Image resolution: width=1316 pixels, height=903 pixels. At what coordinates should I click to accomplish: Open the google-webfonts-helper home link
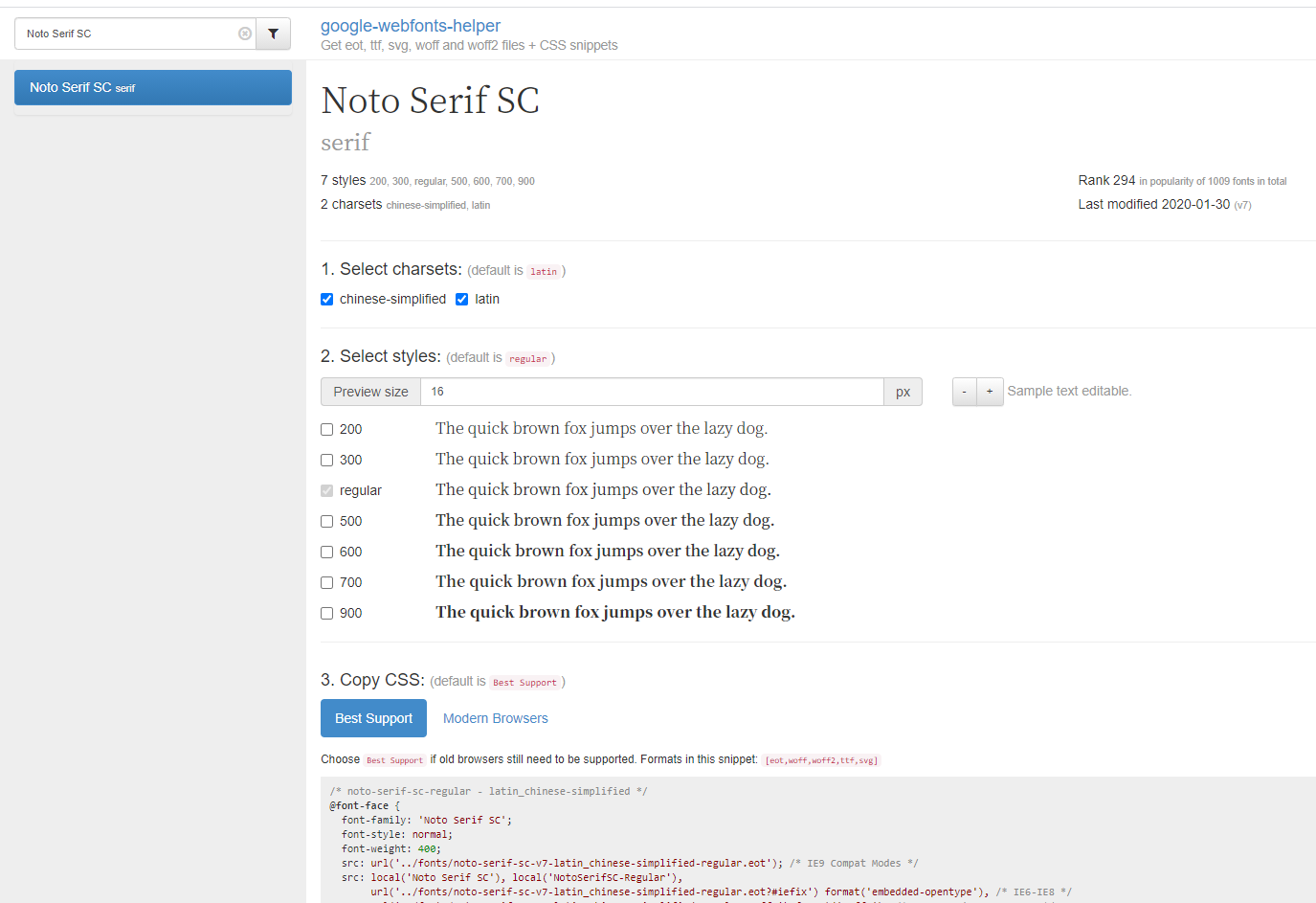(410, 26)
